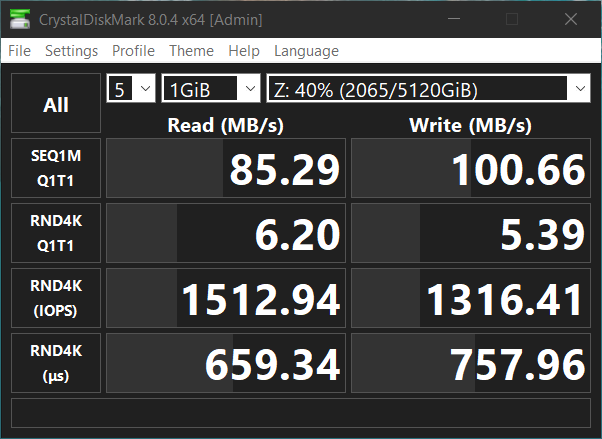Minimize the CrystalDiskMark window
Image resolution: width=602 pixels, height=439 pixels.
pos(454,19)
